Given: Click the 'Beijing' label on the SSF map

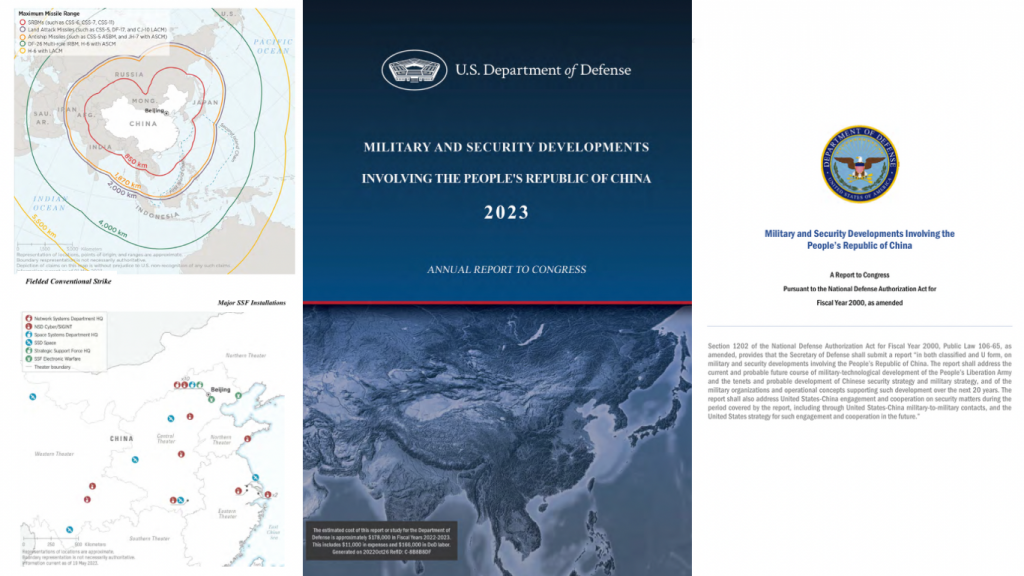Looking at the screenshot, I should (220, 389).
